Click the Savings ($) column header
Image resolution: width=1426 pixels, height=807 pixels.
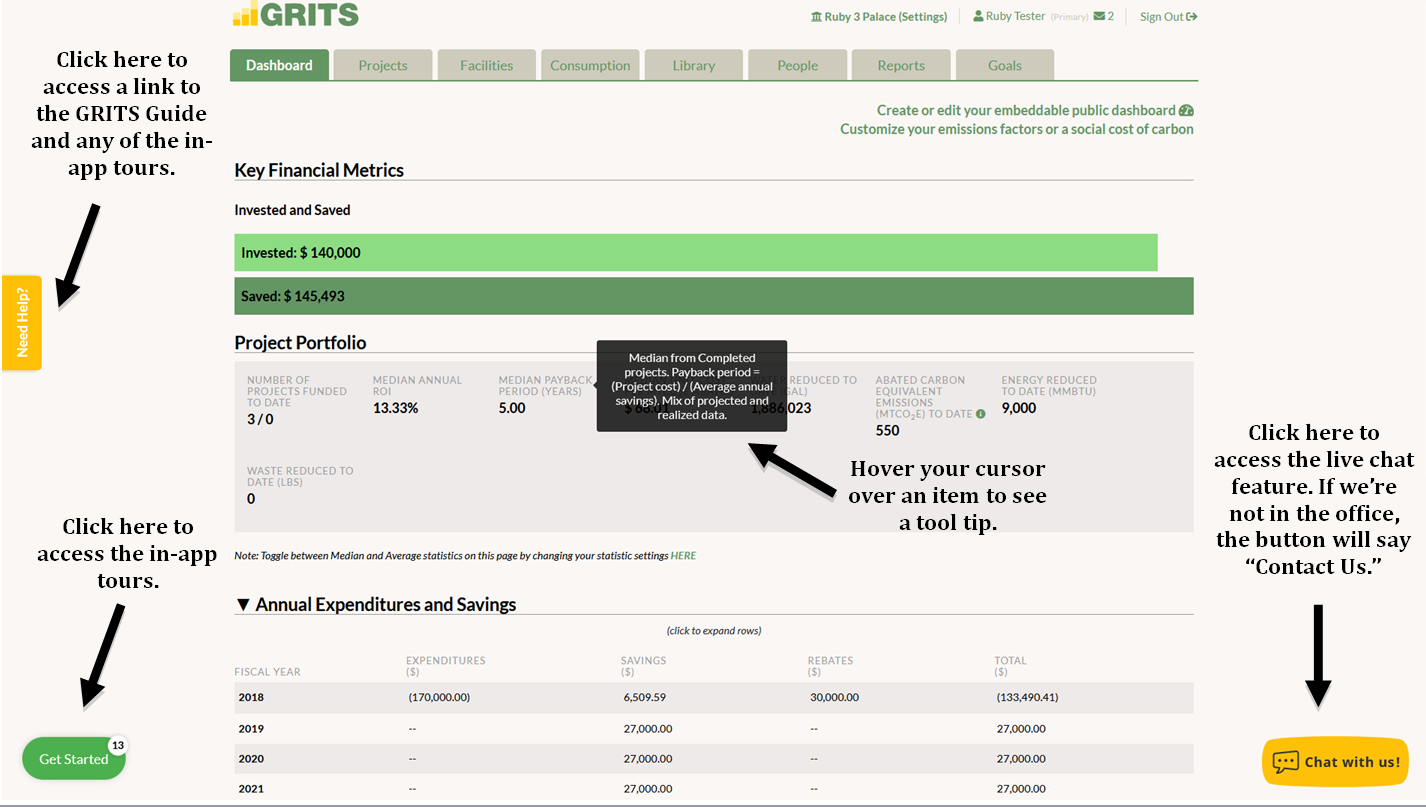coord(644,666)
